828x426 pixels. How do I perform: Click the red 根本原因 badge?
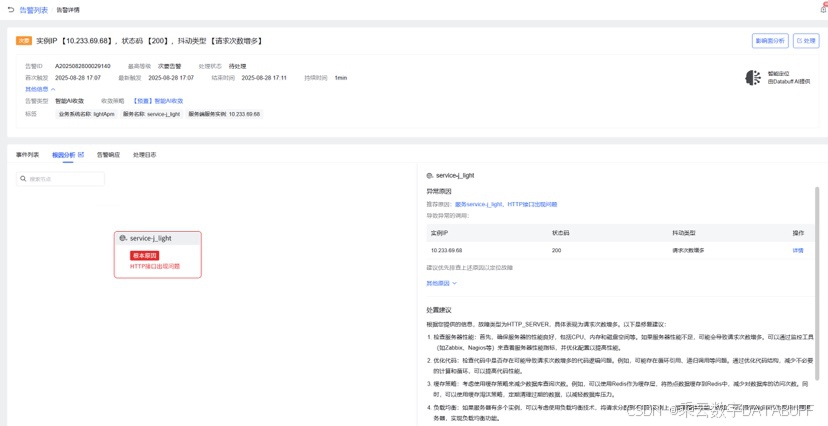[145, 256]
